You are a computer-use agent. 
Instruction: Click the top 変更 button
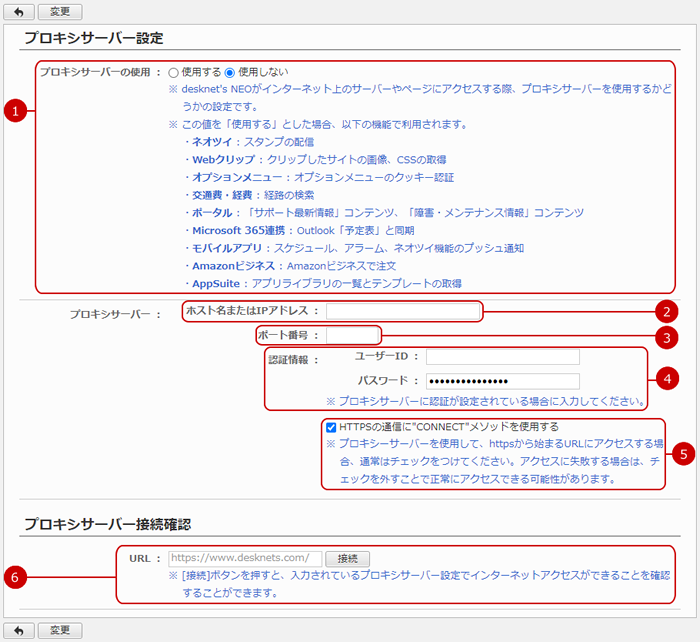60,11
